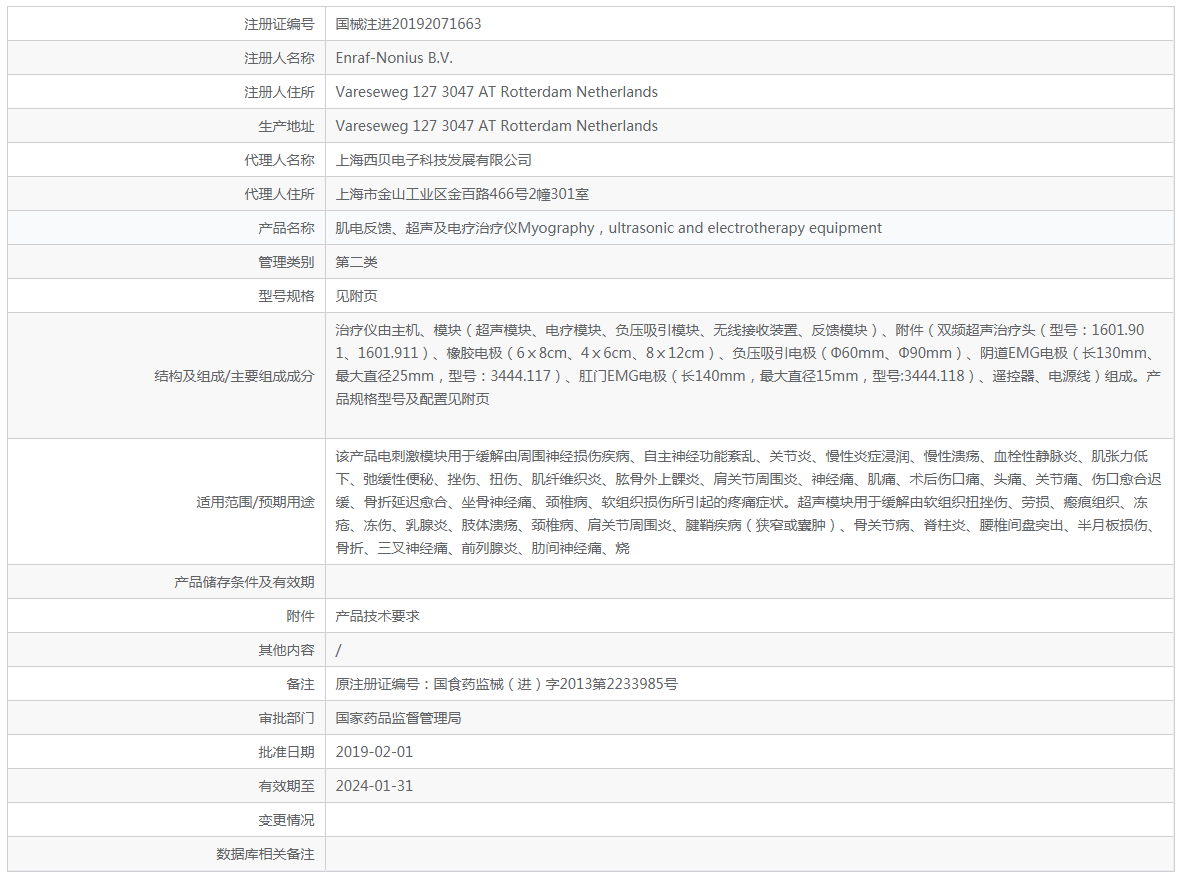Image resolution: width=1183 pixels, height=879 pixels.
Task: Select approving department 国家药品监督管理局
Action: click(398, 718)
